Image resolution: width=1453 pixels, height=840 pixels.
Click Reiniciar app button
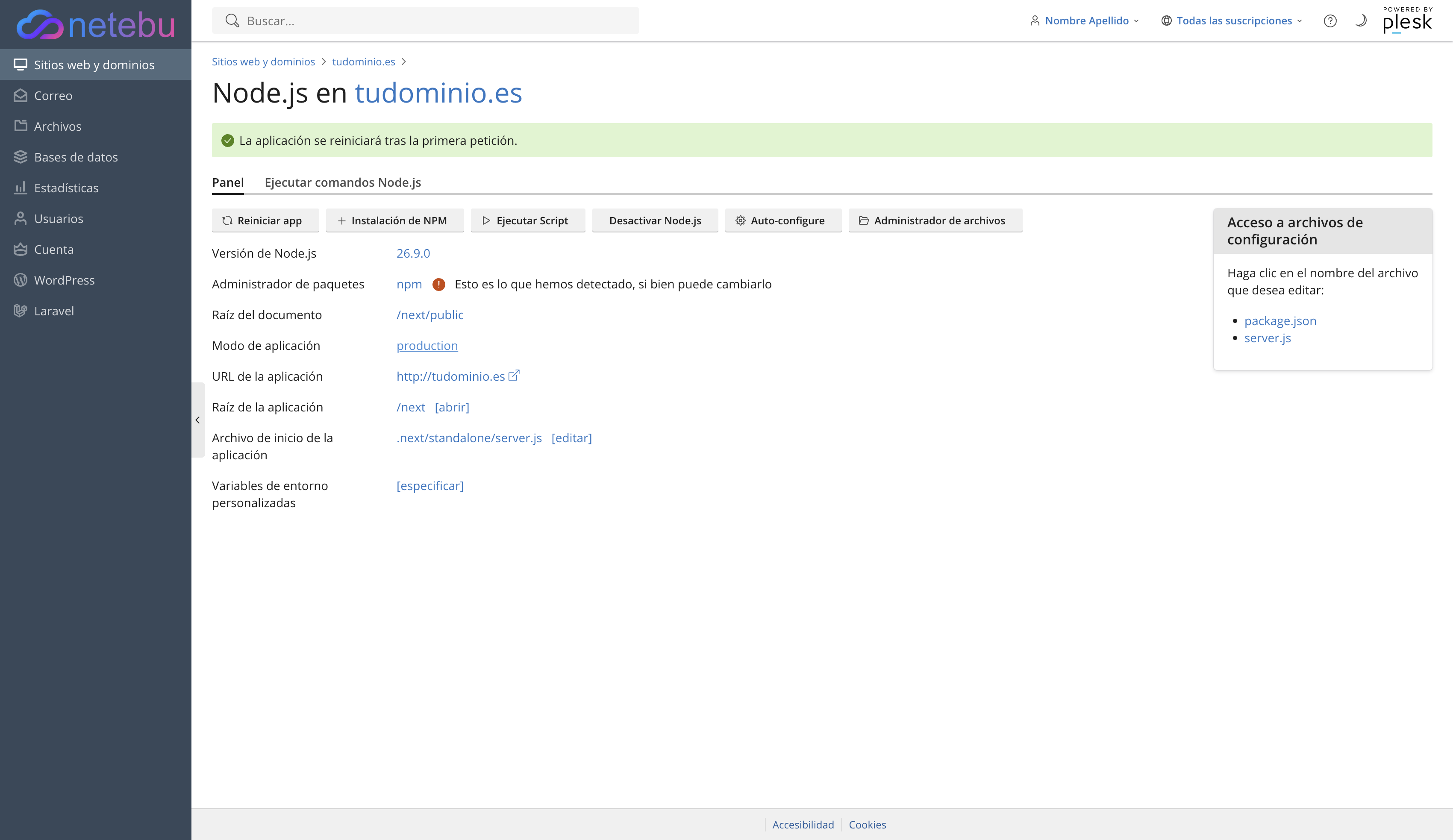[x=265, y=220]
